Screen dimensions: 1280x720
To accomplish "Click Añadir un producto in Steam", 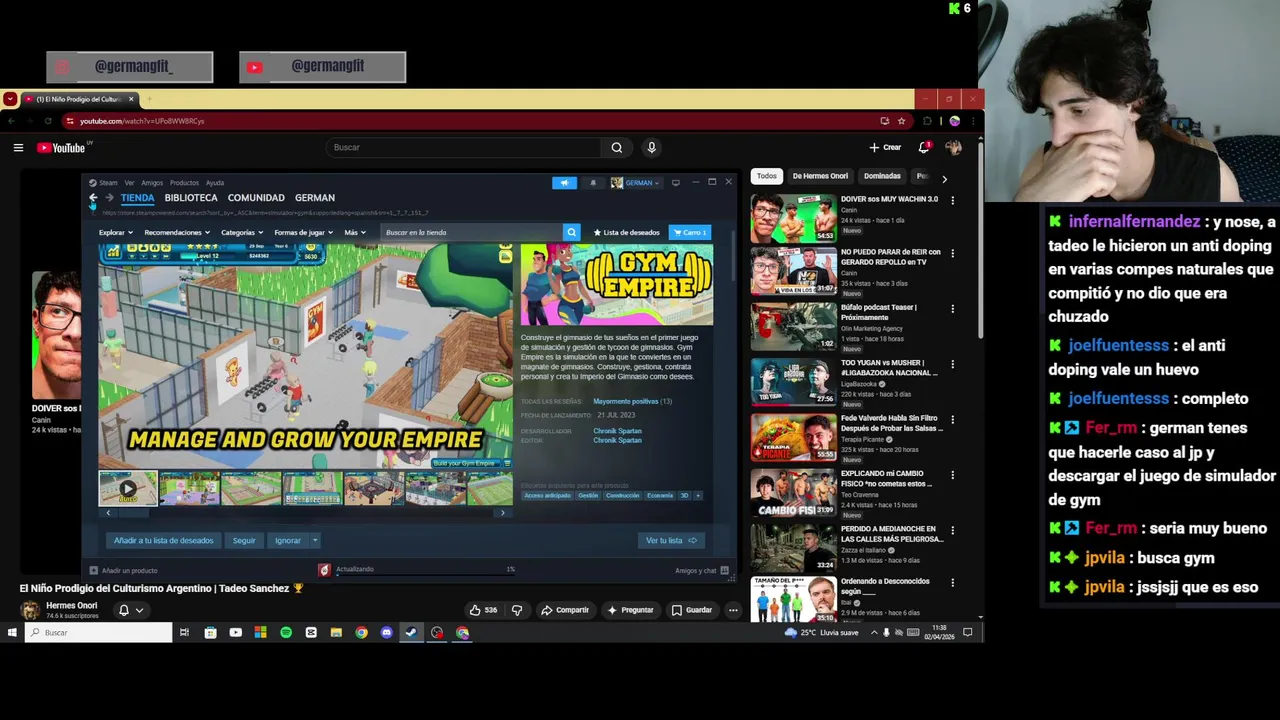I will point(124,570).
